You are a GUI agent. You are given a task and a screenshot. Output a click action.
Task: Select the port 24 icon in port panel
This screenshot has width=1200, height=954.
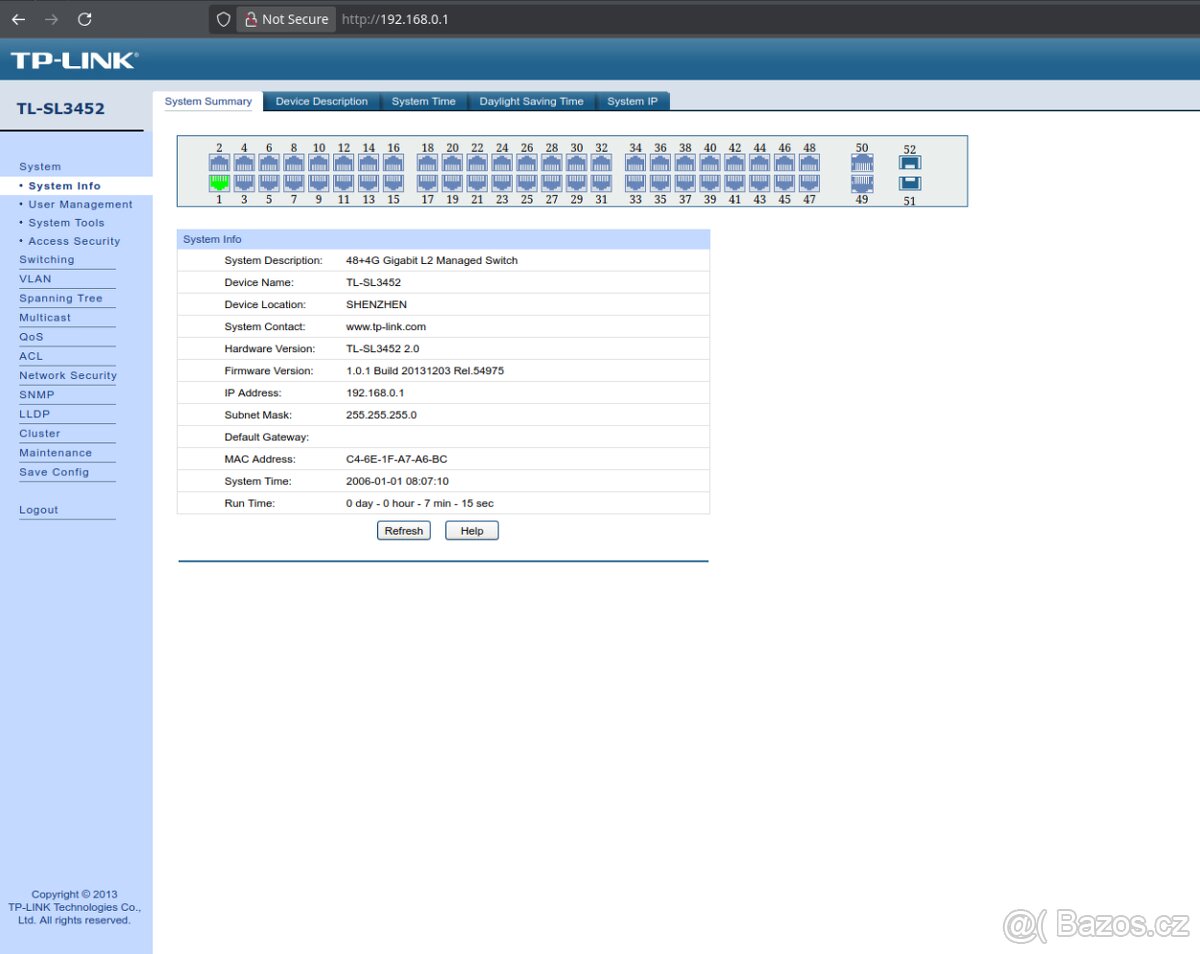pyautogui.click(x=502, y=162)
